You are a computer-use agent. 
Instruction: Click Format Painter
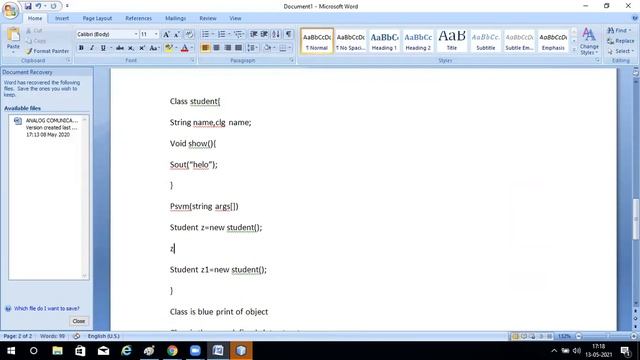coord(47,51)
